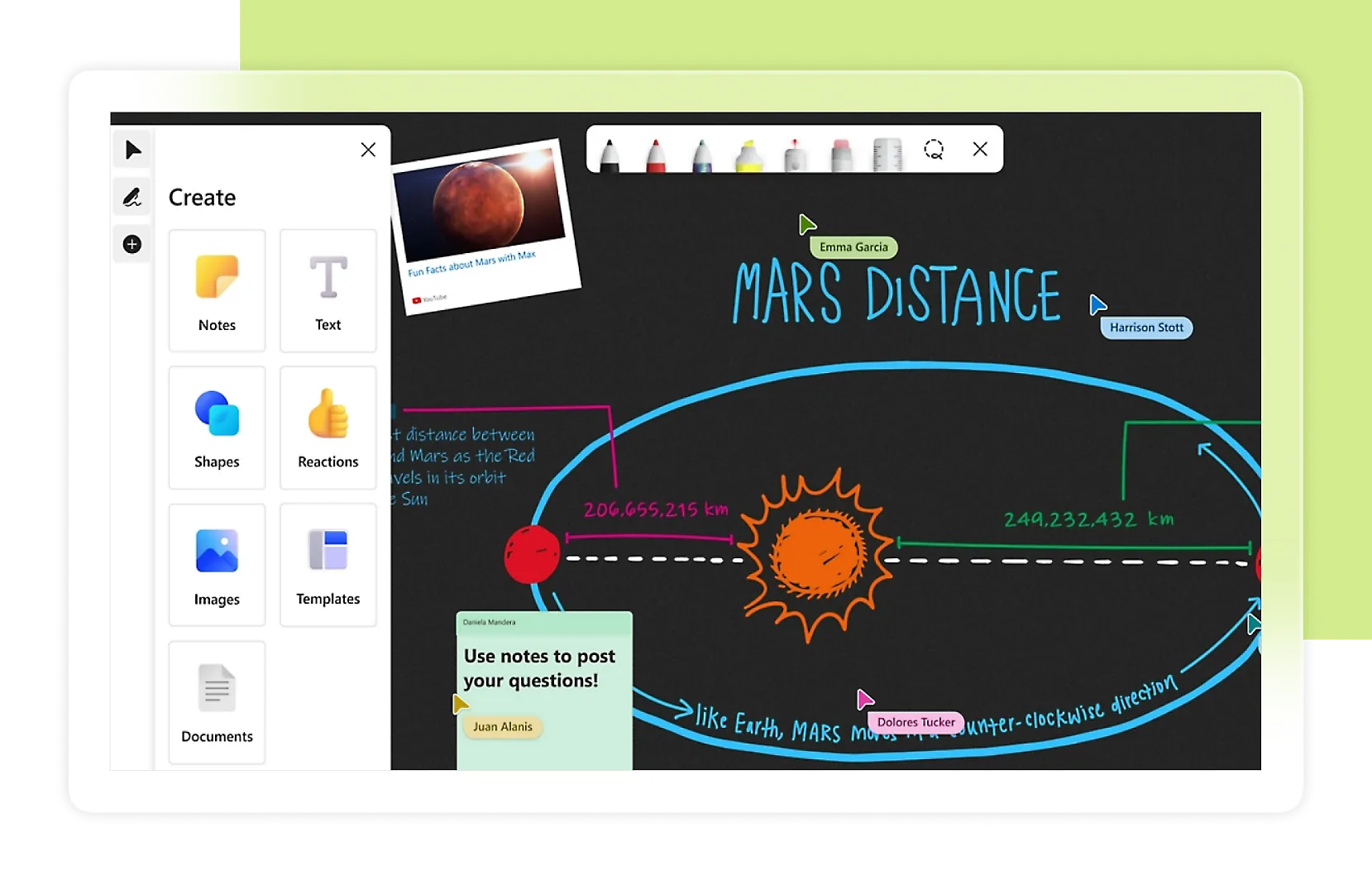This screenshot has height=880, width=1372.
Task: Open the Shapes option in the Create panel
Action: 217,428
